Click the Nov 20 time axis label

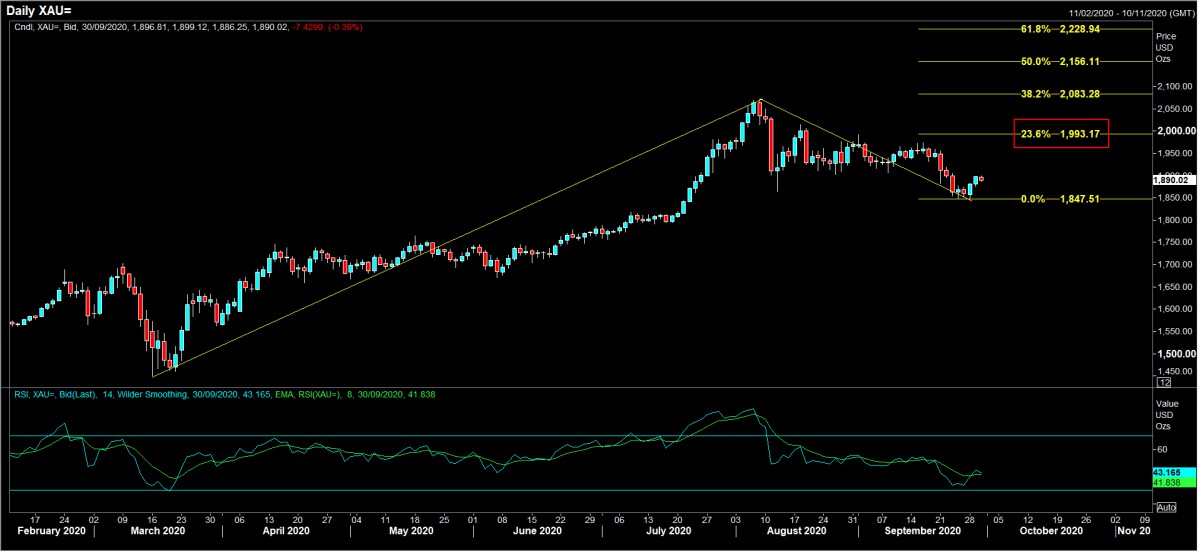[1134, 531]
